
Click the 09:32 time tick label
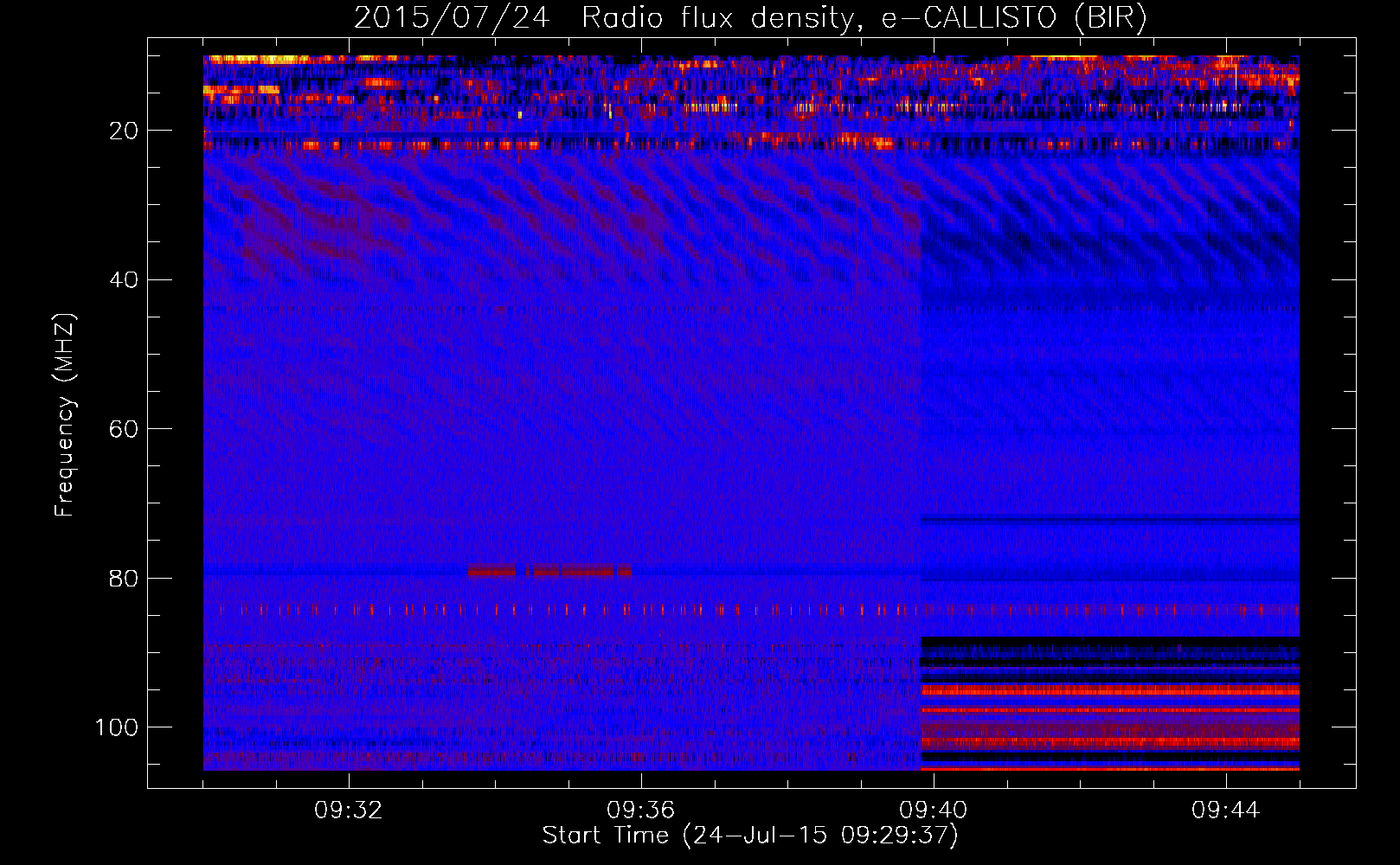tap(349, 811)
